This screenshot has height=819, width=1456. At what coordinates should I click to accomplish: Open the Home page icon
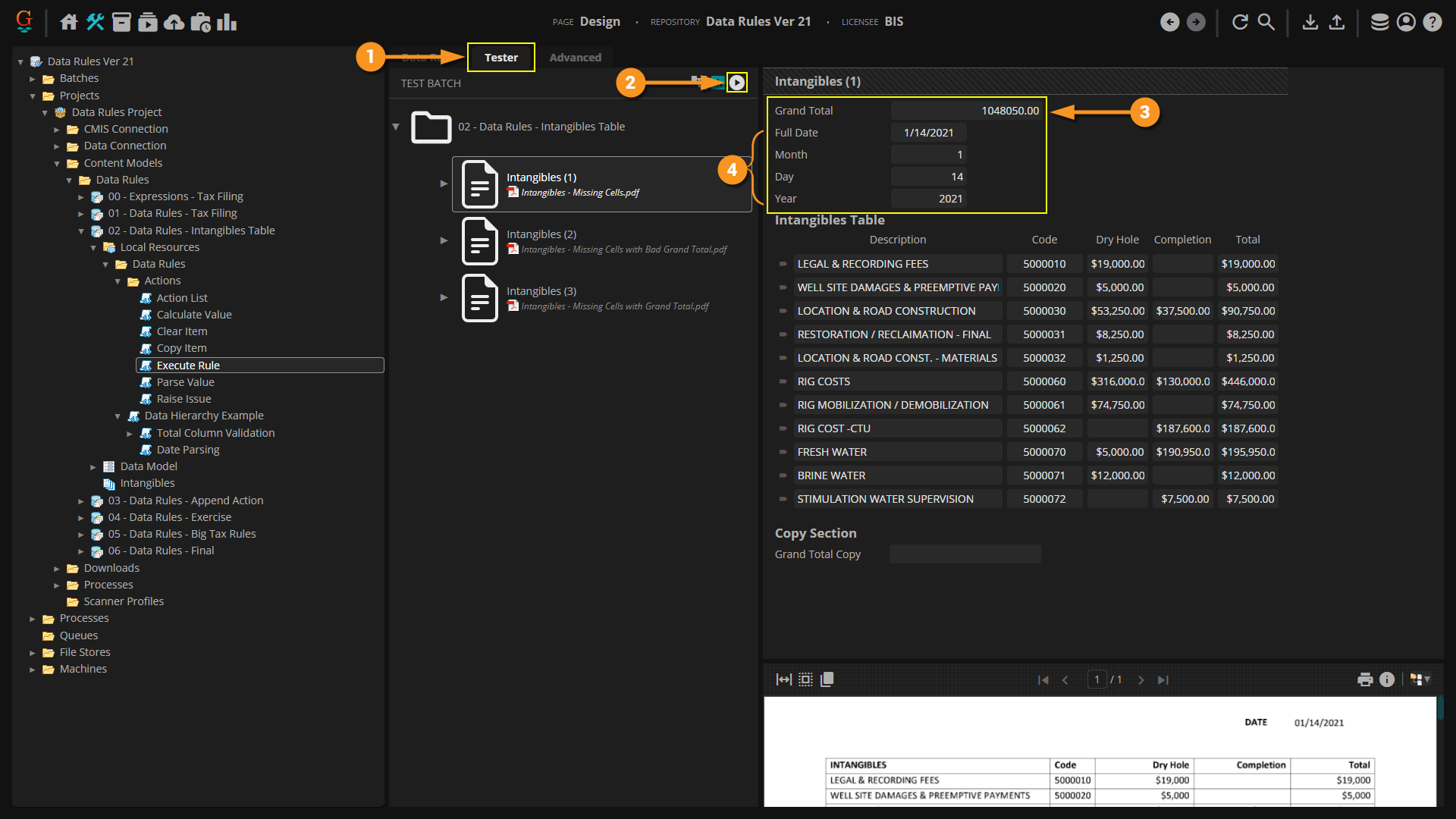click(x=69, y=22)
